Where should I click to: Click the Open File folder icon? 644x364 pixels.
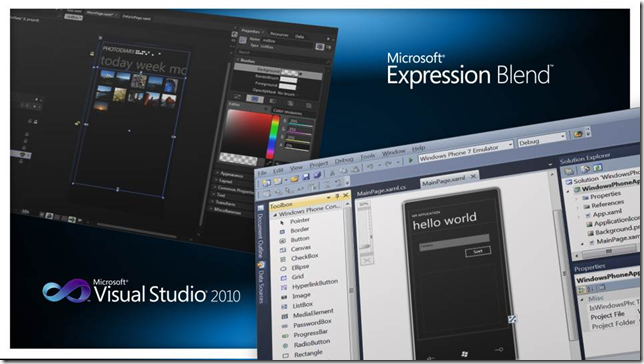point(294,179)
